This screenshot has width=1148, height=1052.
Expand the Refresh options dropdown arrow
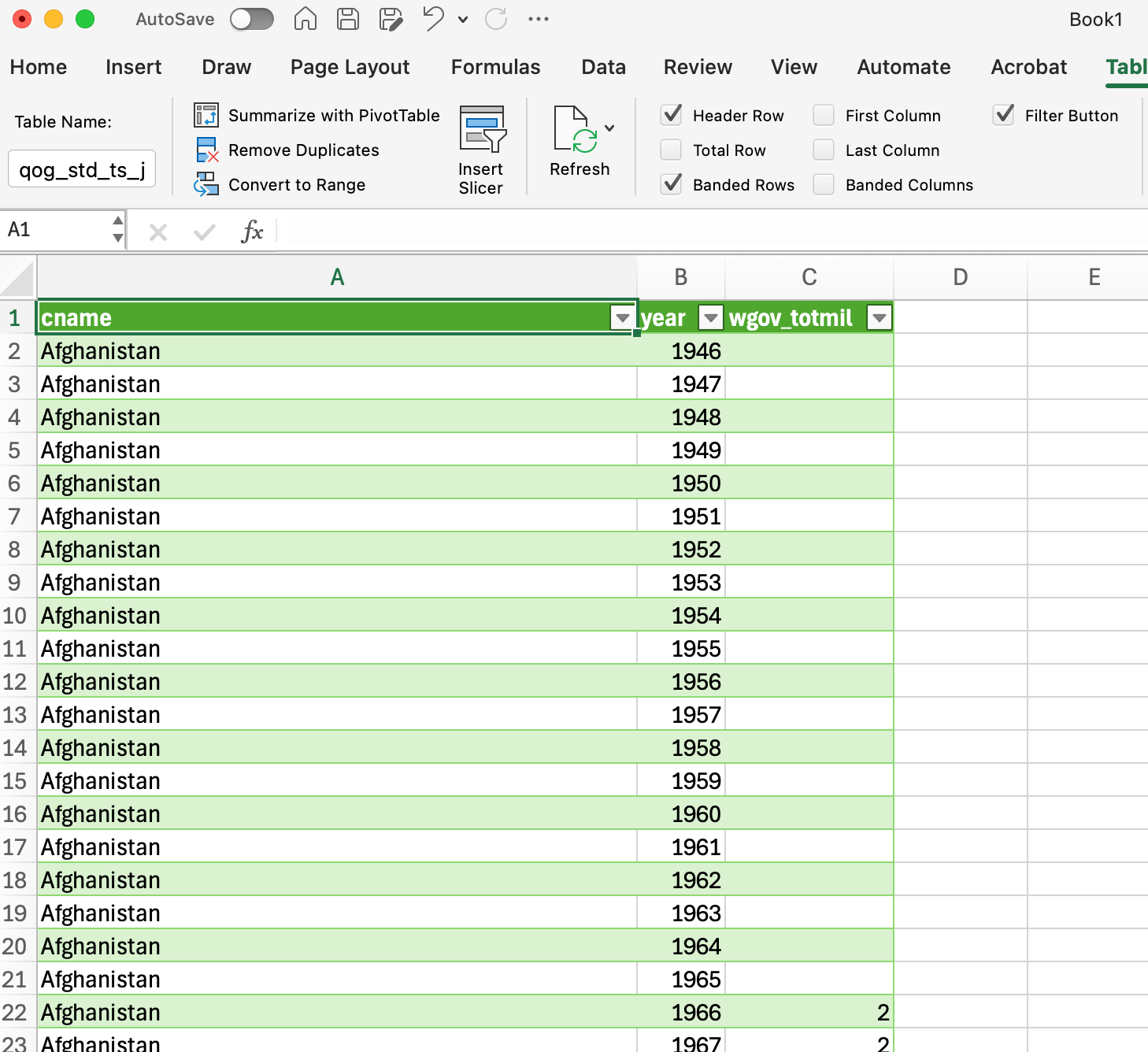[609, 128]
